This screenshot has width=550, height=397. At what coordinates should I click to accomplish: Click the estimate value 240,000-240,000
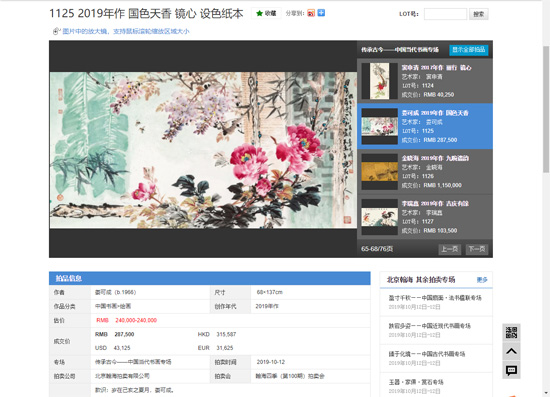[x=136, y=320]
